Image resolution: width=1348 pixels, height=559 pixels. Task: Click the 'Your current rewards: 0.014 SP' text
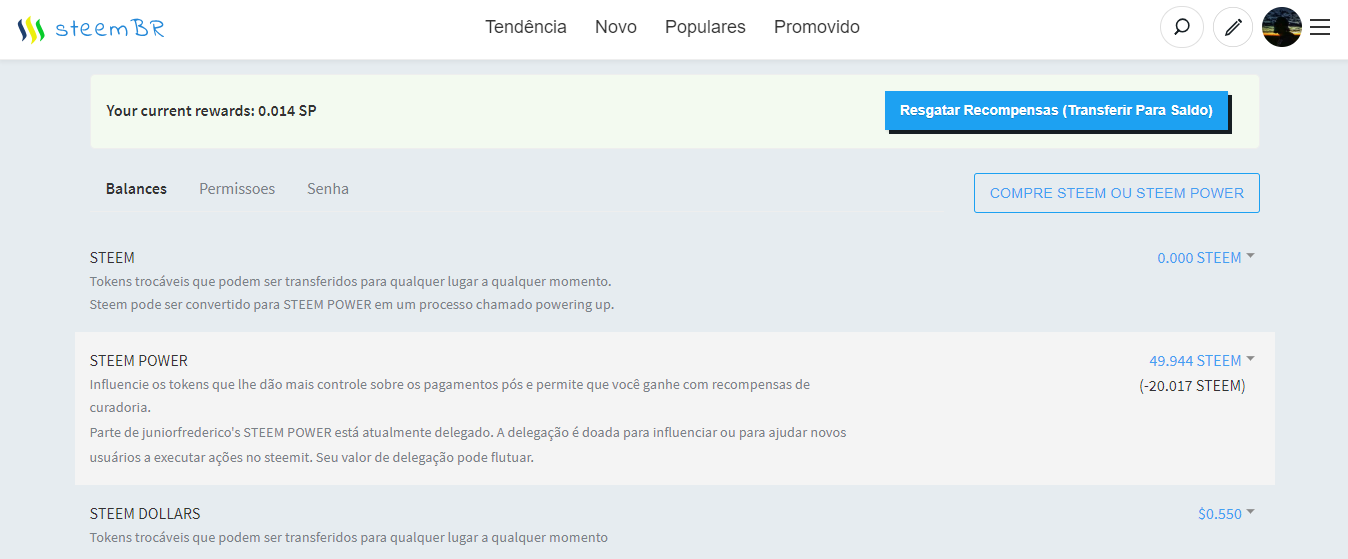tap(211, 111)
